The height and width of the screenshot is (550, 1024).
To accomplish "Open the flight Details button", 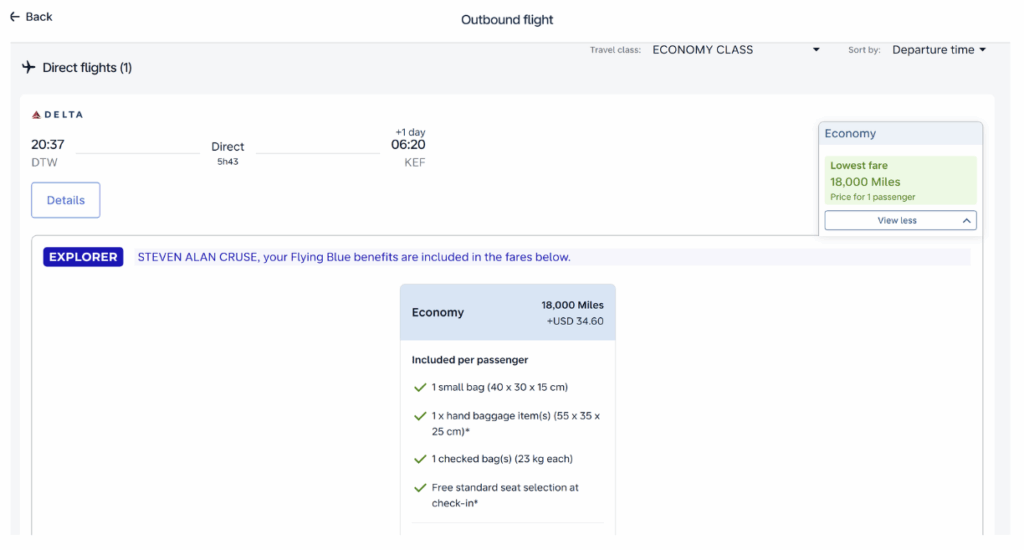I will 66,200.
